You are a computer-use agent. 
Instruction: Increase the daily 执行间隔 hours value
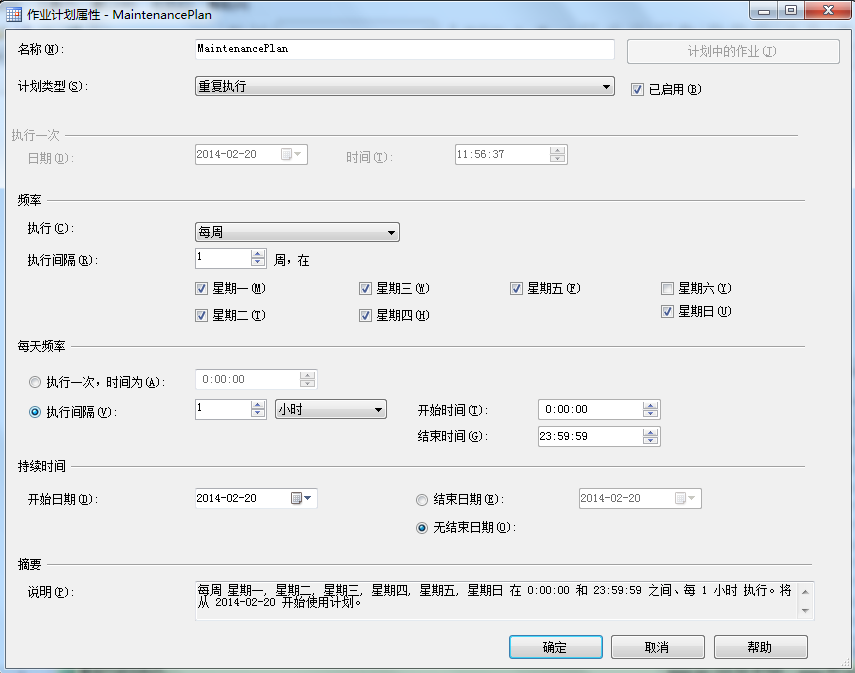(x=258, y=405)
